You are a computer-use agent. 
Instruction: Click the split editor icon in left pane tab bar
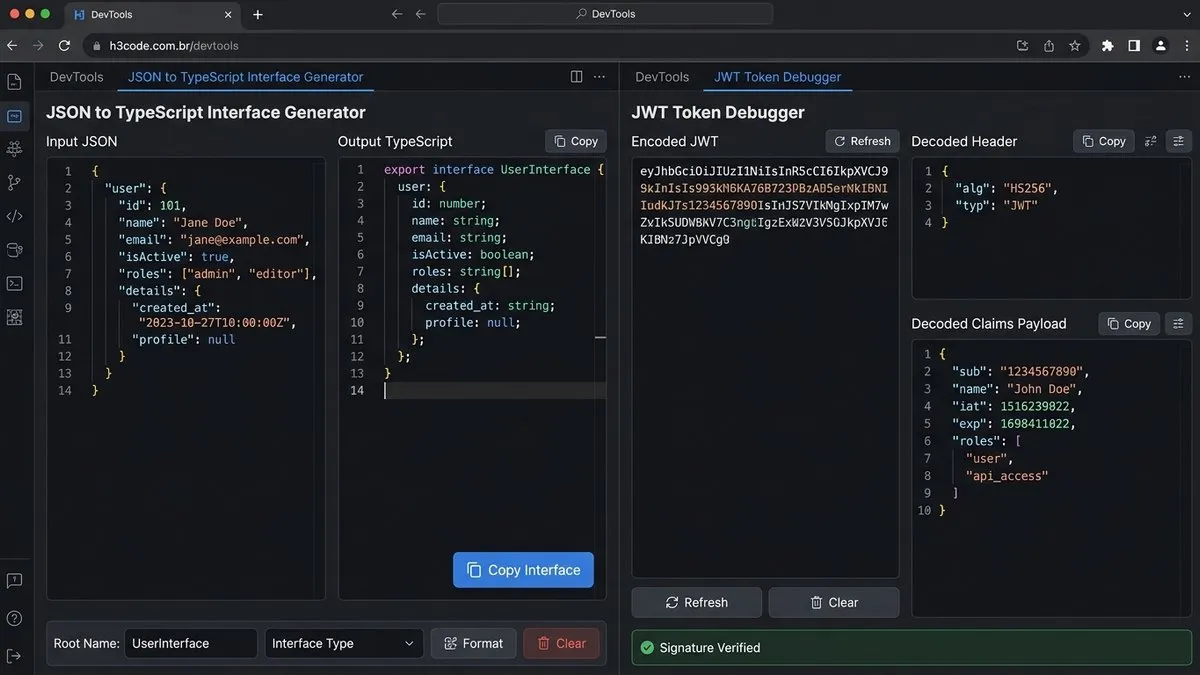pyautogui.click(x=576, y=77)
